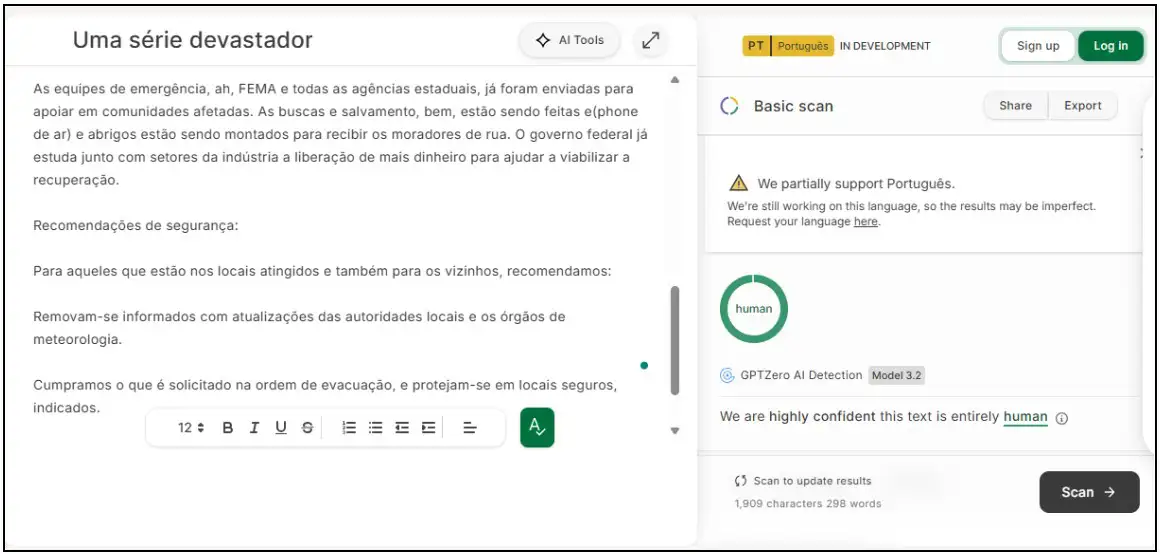This screenshot has height=554, width=1160.
Task: Click the green dot in editor margin
Action: pyautogui.click(x=644, y=365)
